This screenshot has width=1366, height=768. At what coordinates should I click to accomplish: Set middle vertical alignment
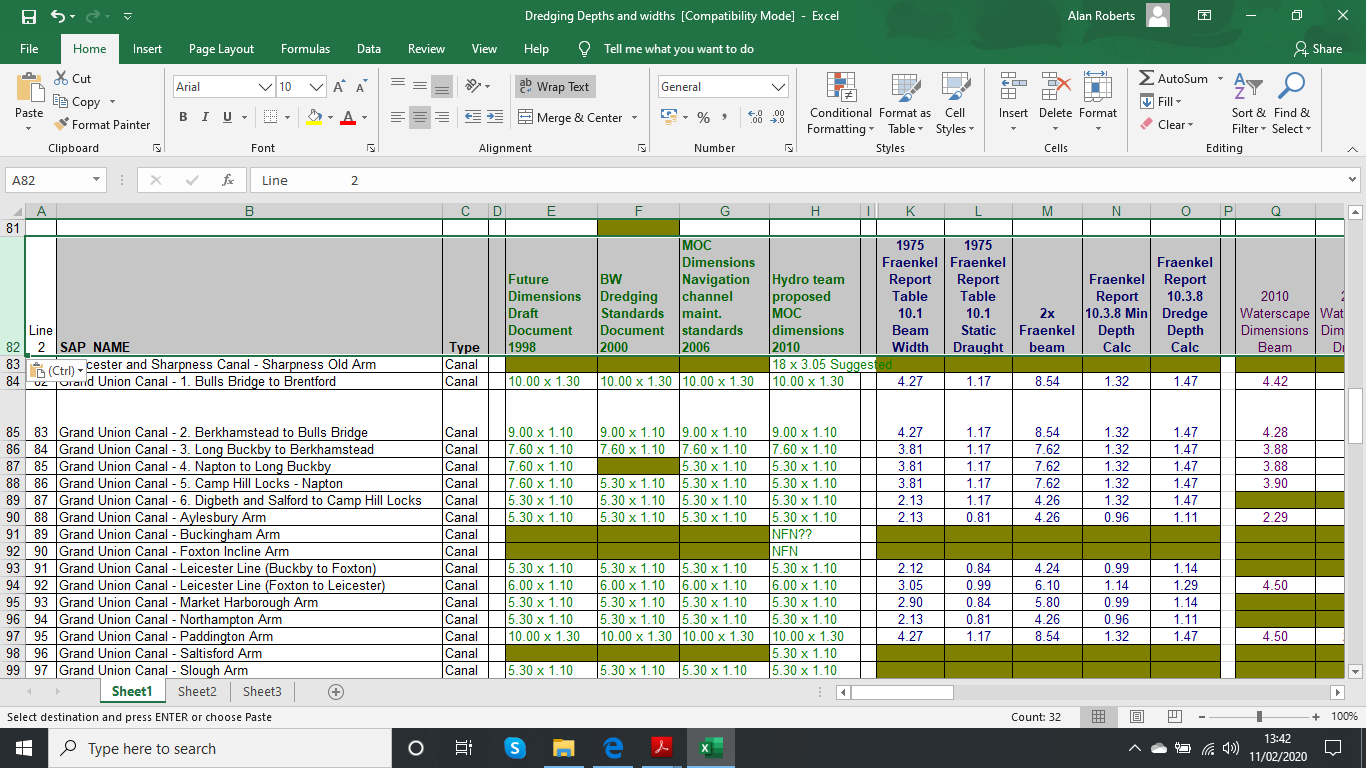(420, 87)
